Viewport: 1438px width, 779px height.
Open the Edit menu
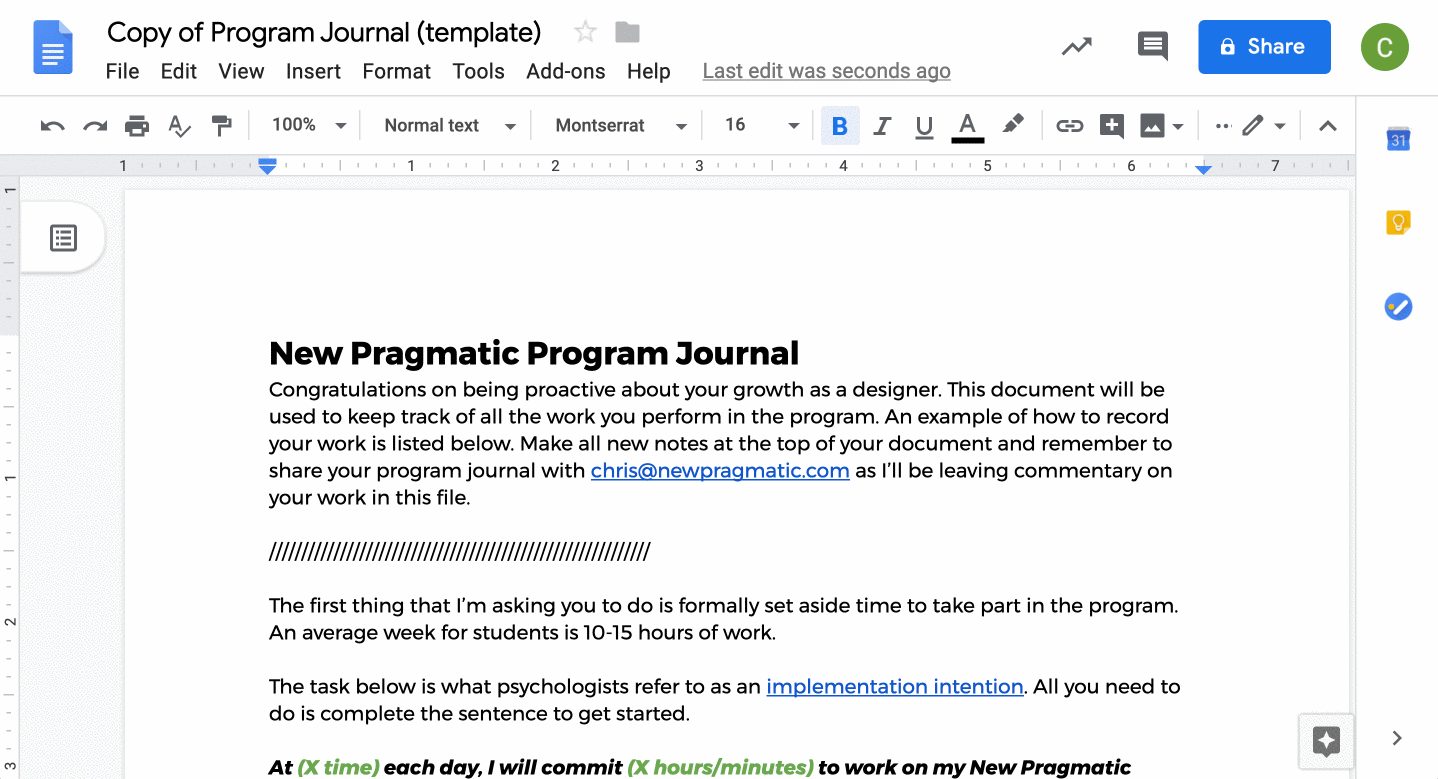pos(179,71)
